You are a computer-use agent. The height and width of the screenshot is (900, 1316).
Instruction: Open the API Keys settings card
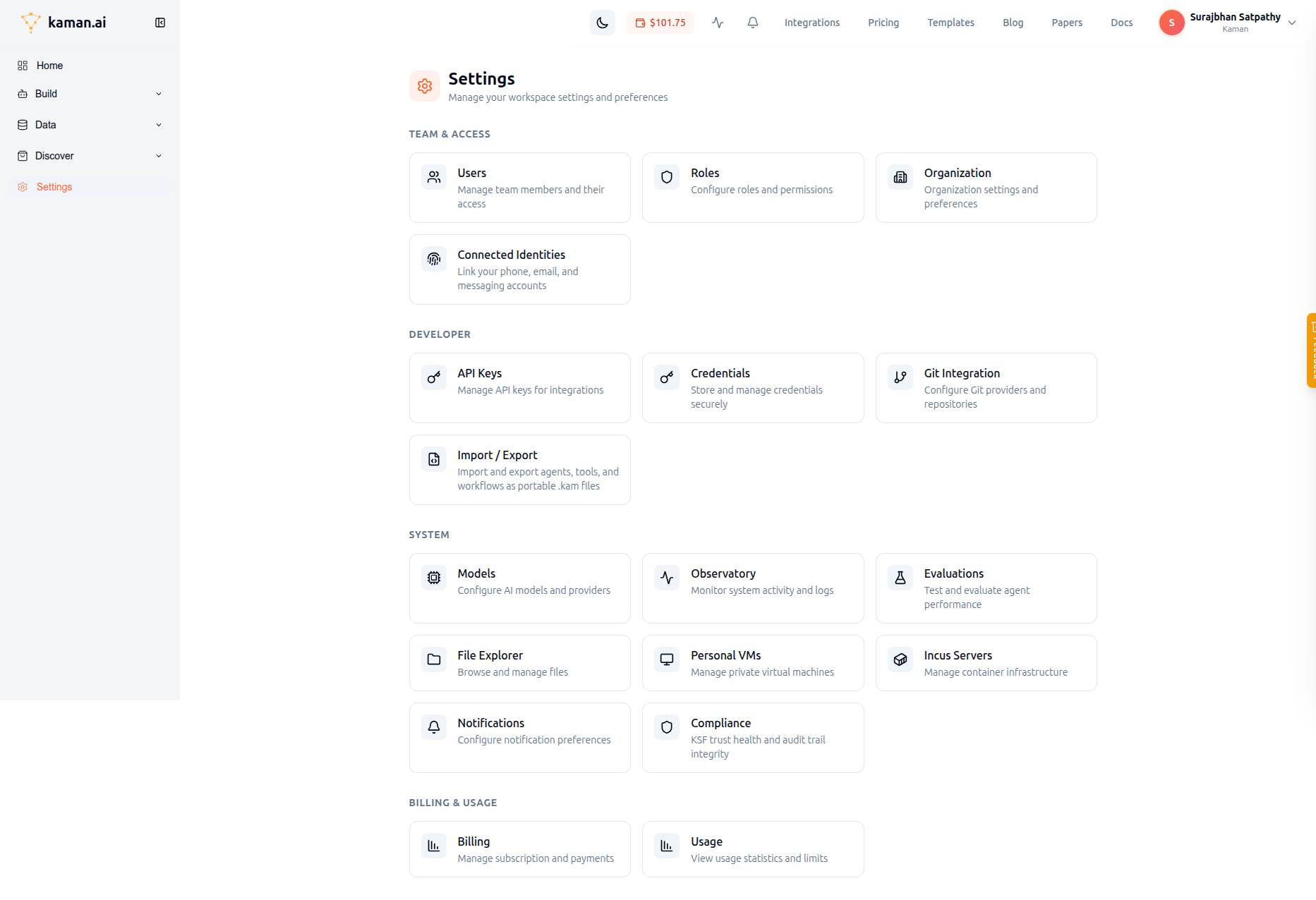(x=519, y=388)
